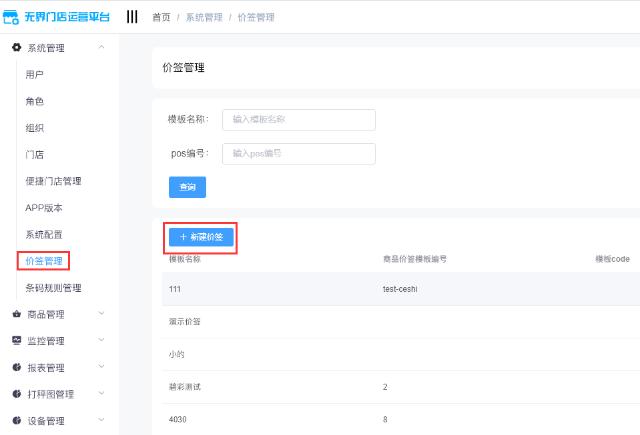Go to 首页 breadcrumb link
Image resolution: width=640 pixels, height=435 pixels.
(161, 17)
